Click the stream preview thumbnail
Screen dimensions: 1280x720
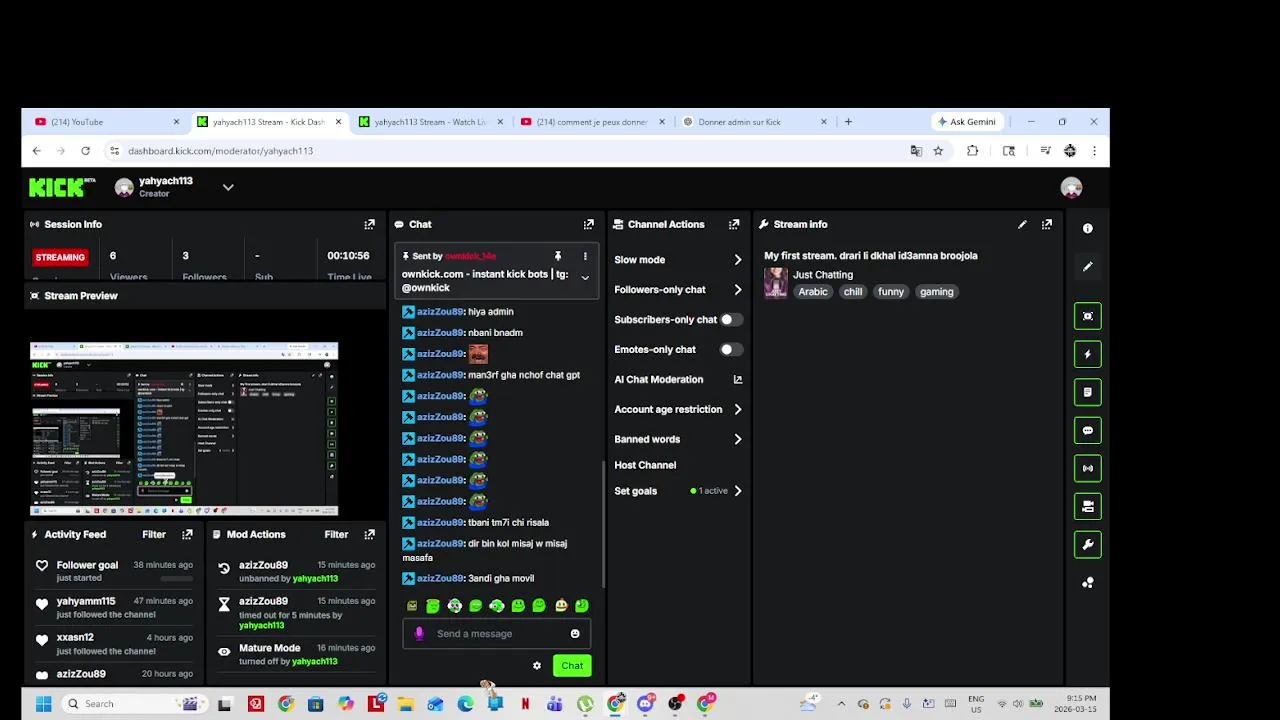pos(184,429)
